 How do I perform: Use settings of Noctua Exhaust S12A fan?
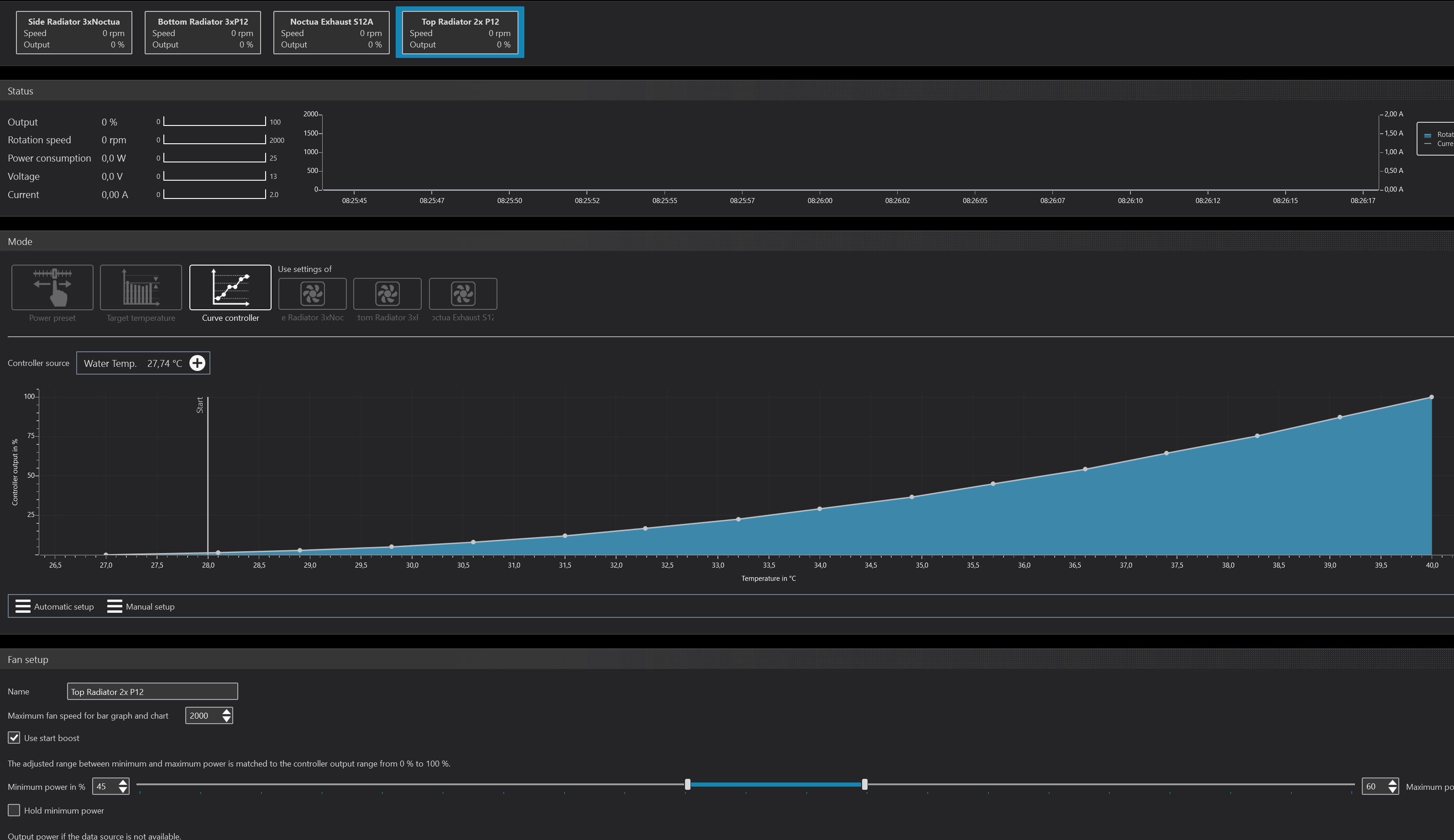(463, 294)
